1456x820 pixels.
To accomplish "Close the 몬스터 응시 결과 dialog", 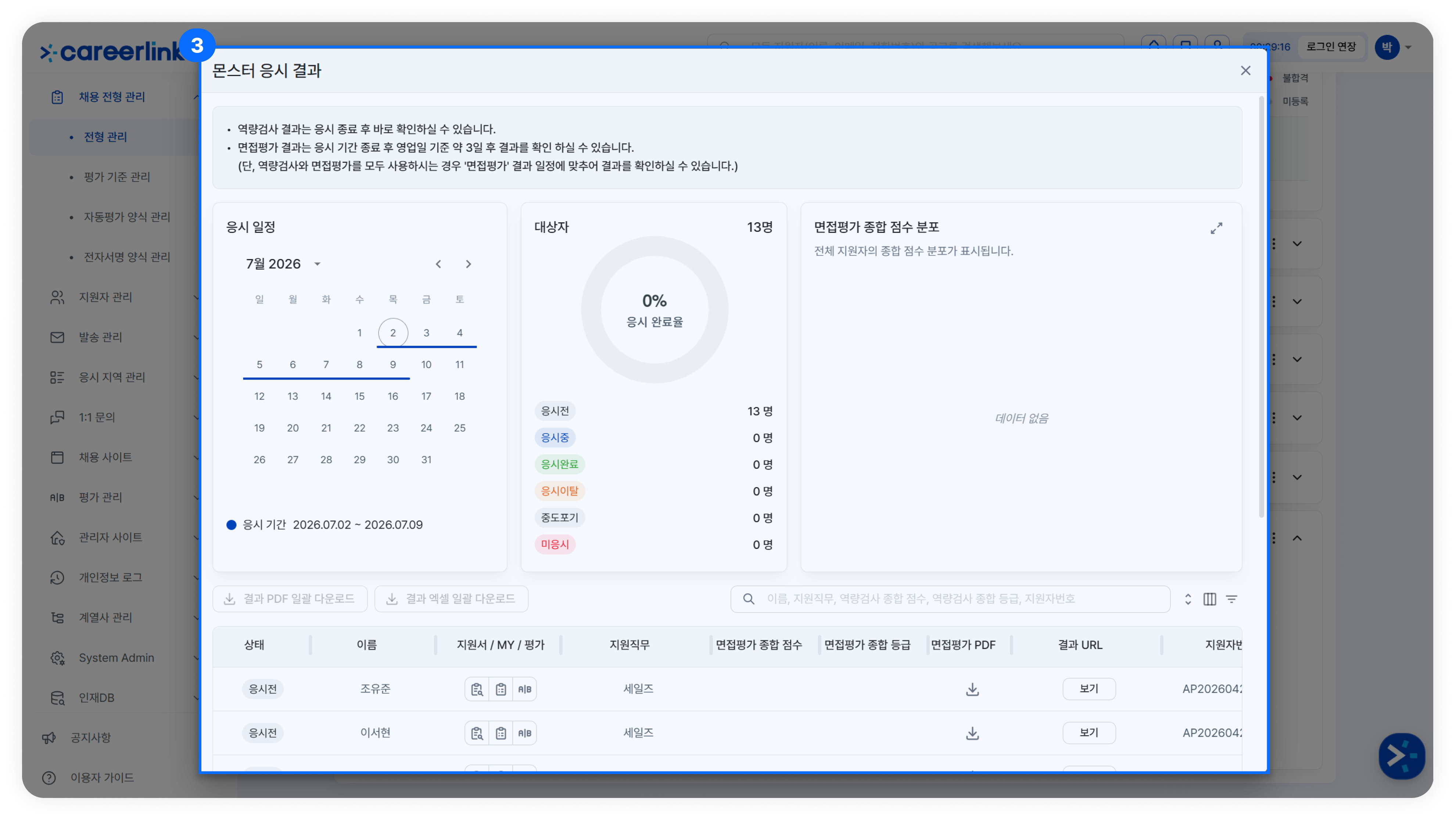I will click(1245, 70).
